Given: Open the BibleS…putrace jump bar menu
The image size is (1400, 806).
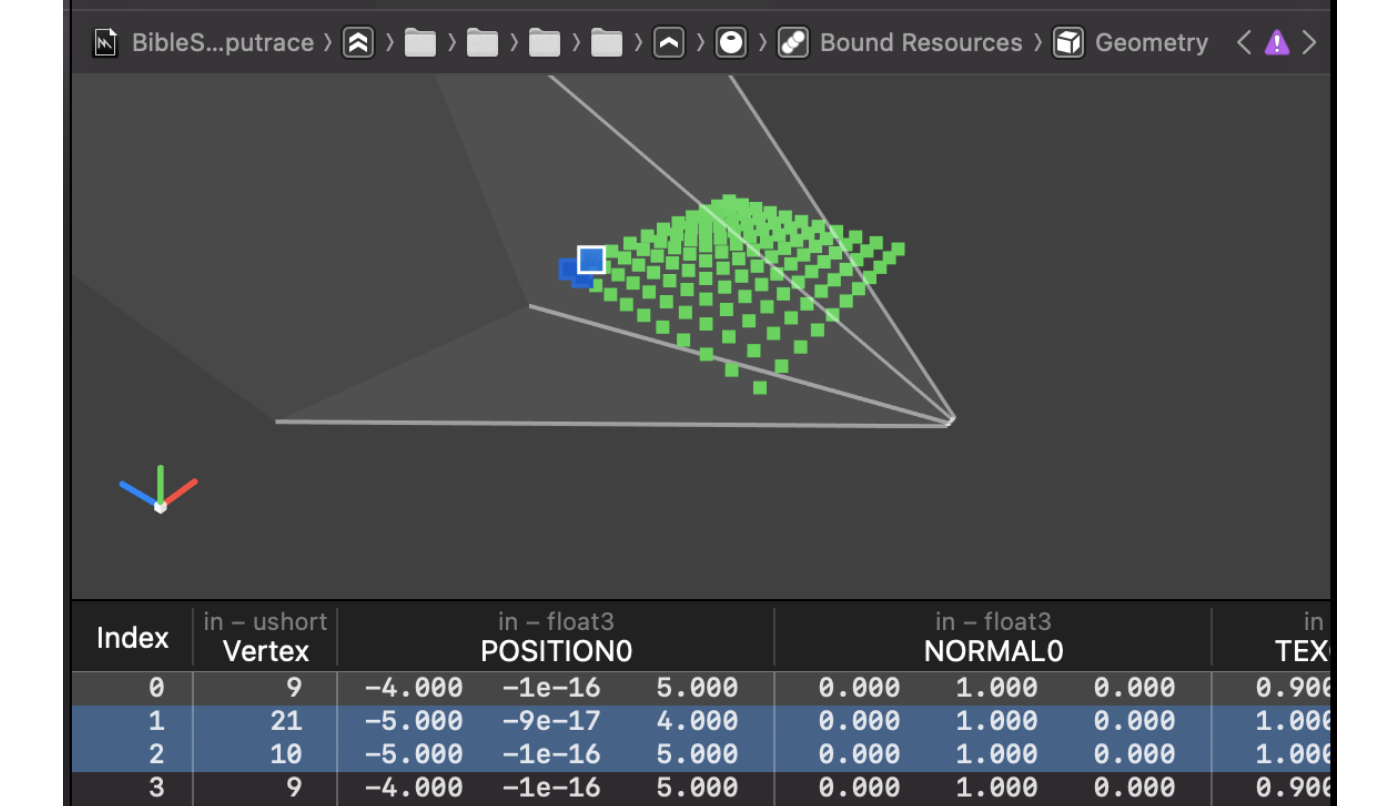Looking at the screenshot, I should click(222, 42).
